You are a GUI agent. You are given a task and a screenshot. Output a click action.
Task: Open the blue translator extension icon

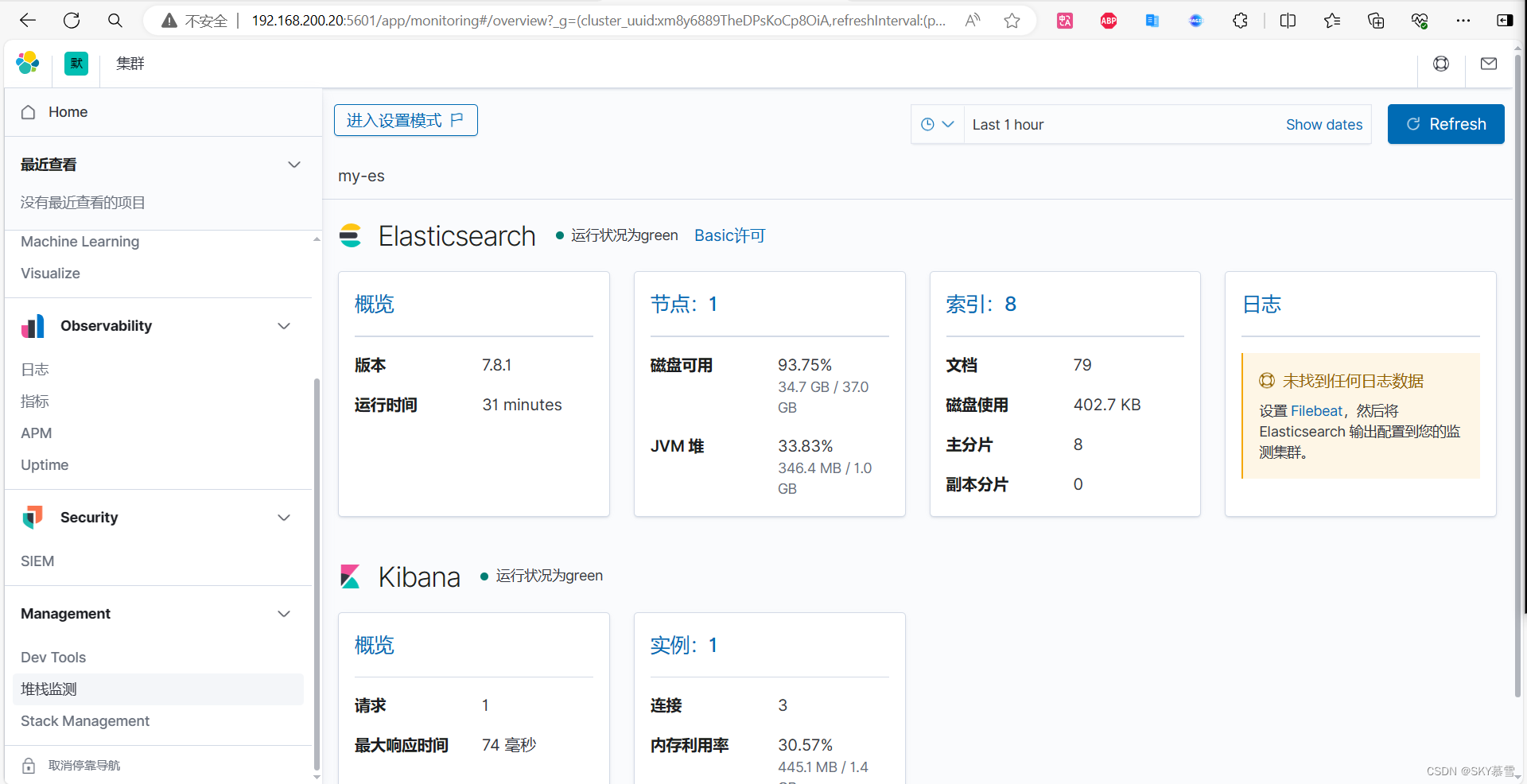(1152, 21)
